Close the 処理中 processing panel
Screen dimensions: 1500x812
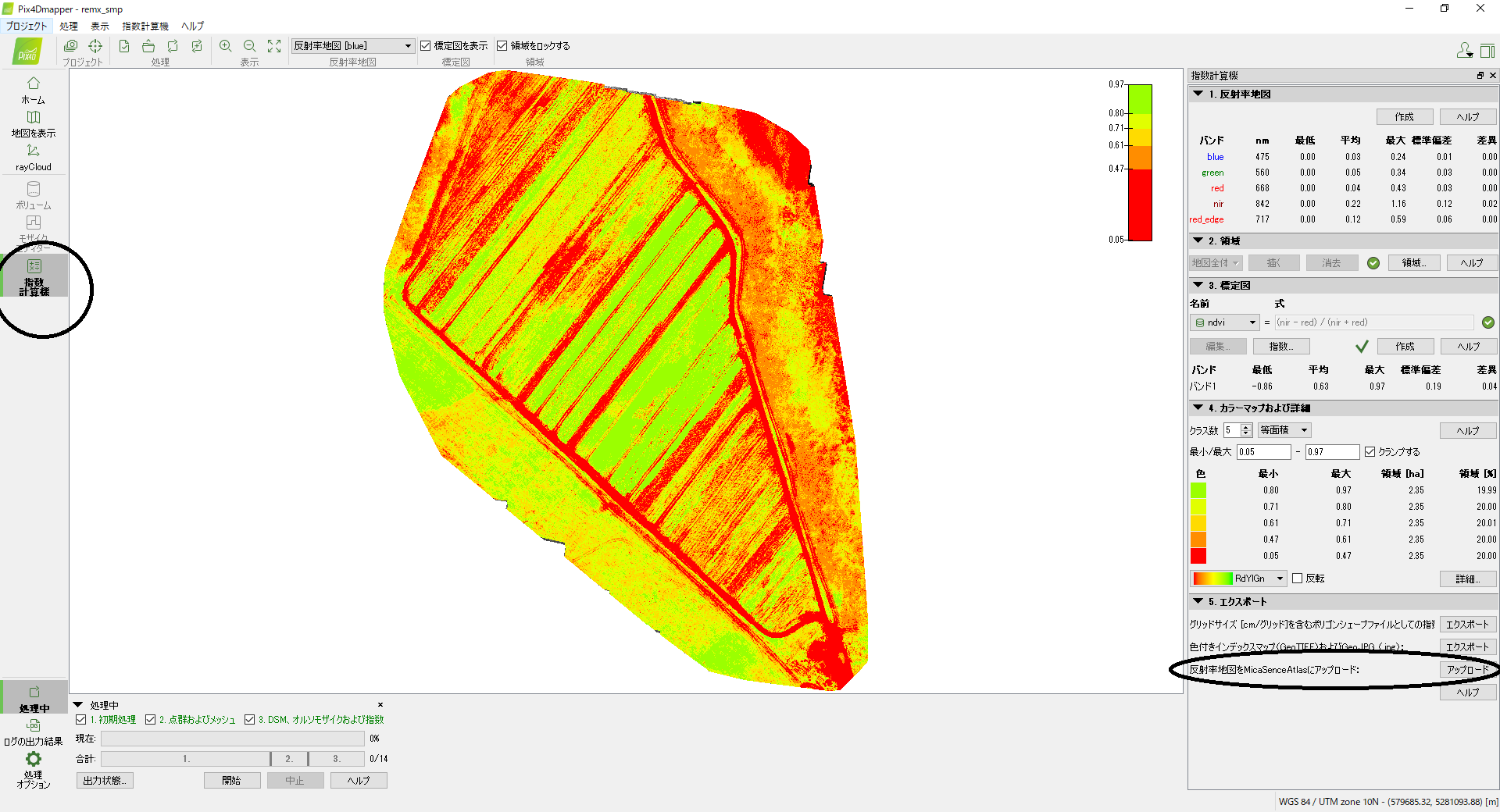coord(380,704)
